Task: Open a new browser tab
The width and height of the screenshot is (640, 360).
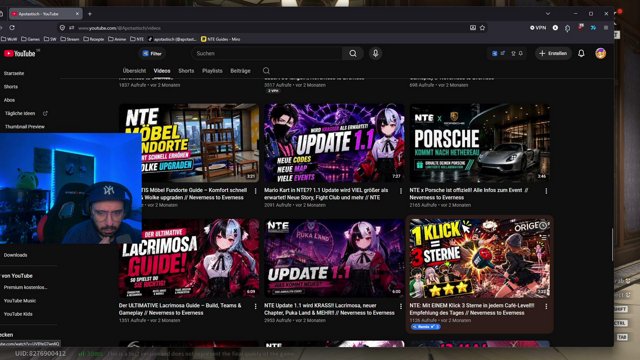Action: (x=90, y=14)
